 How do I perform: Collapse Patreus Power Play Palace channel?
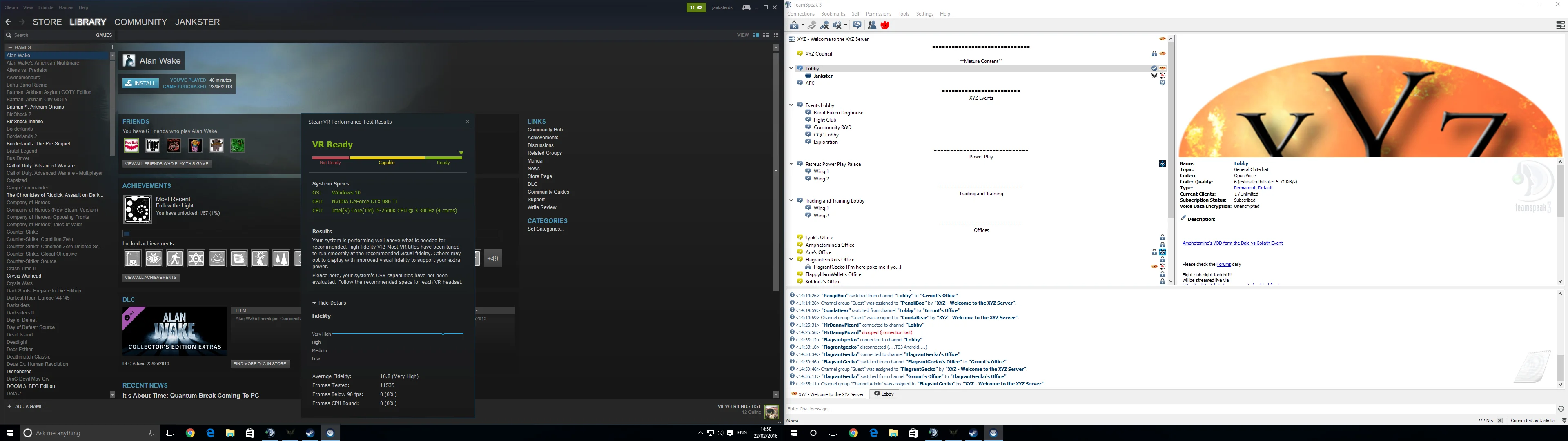click(791, 164)
